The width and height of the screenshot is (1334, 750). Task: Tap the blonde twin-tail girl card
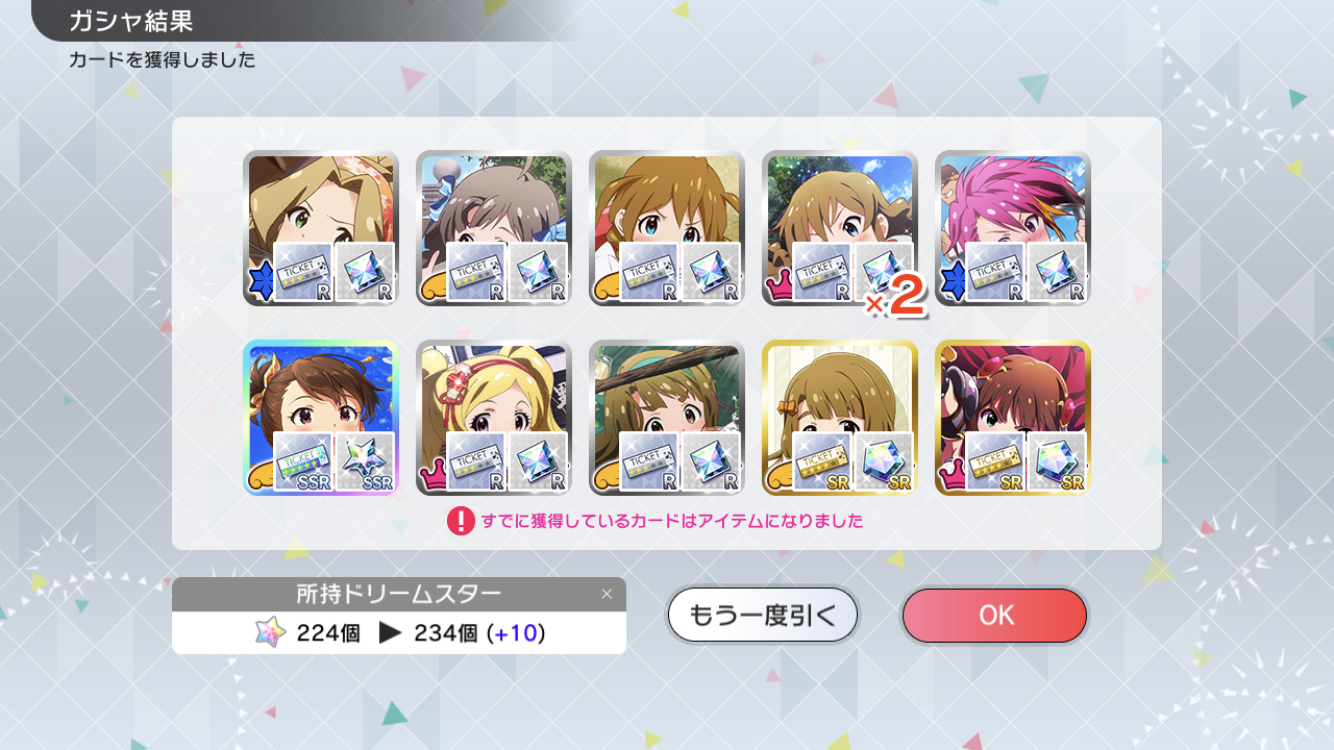click(494, 418)
